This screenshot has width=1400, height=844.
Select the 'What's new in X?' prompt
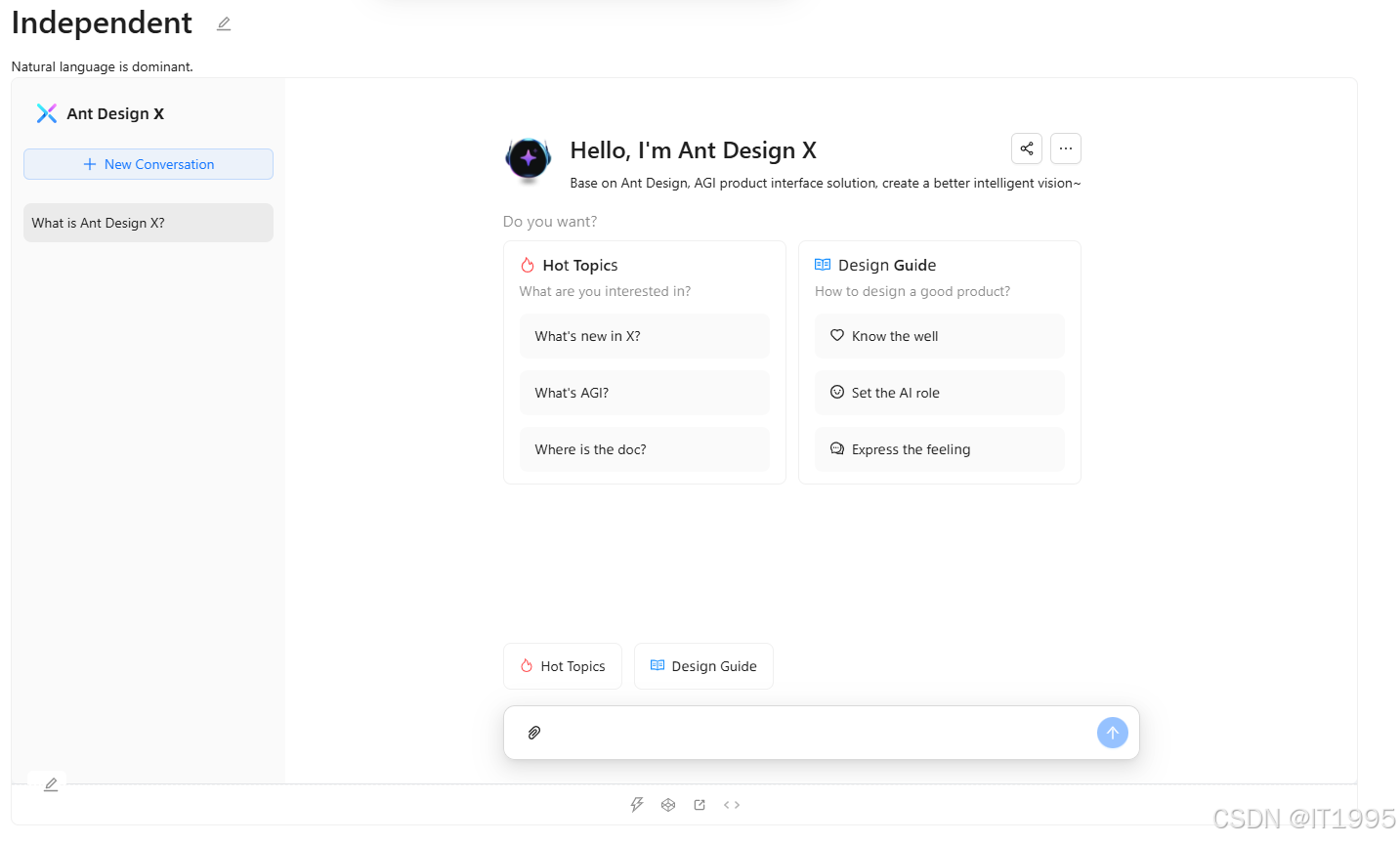point(645,336)
